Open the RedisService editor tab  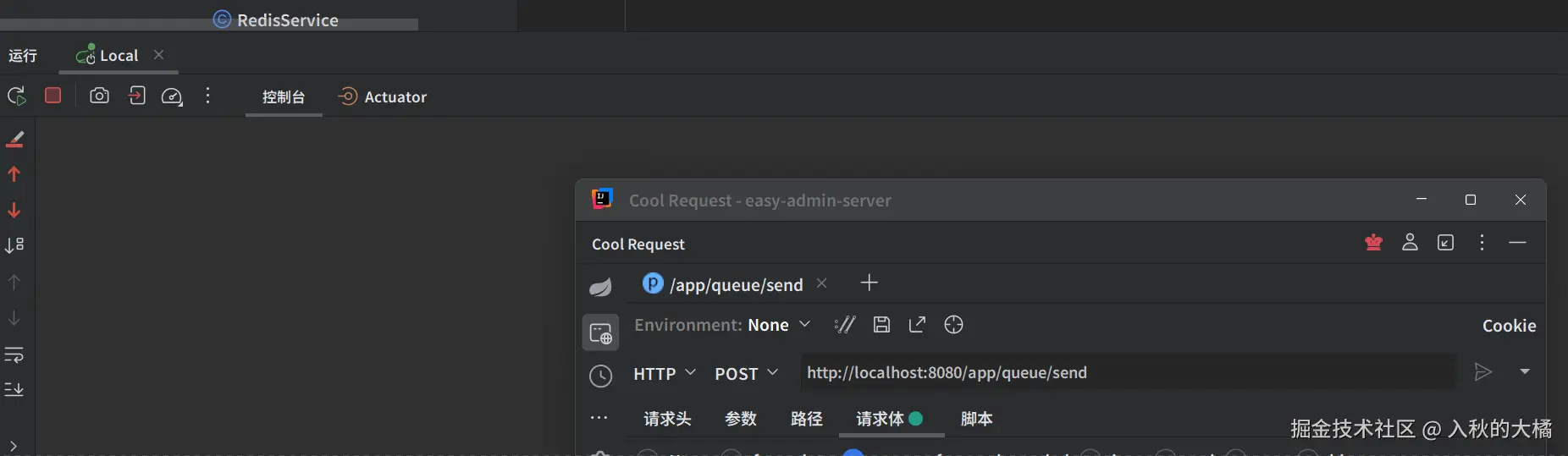276,19
